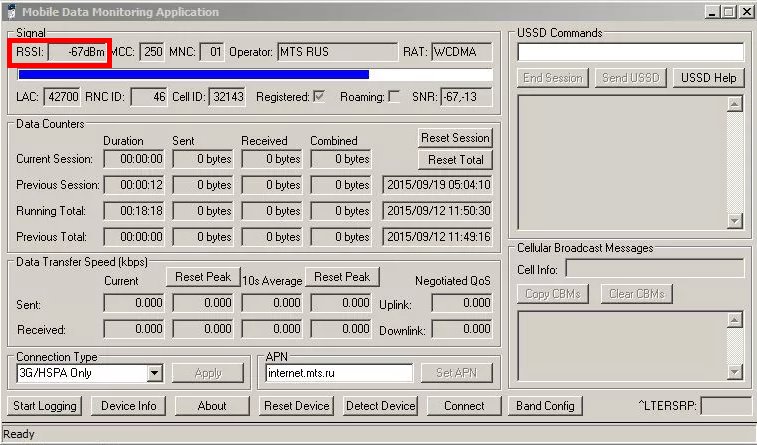Click the MCC value 250
The width and height of the screenshot is (757, 445).
[x=152, y=52]
